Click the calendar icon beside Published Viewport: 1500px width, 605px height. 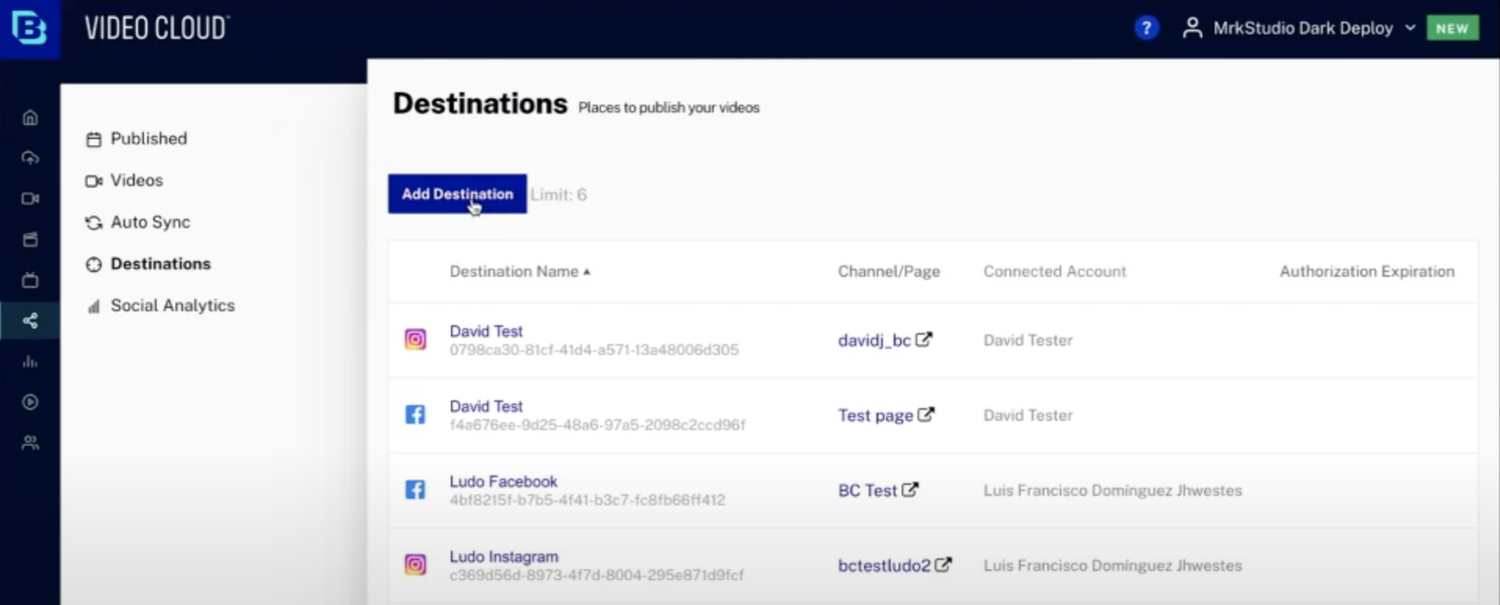click(94, 139)
